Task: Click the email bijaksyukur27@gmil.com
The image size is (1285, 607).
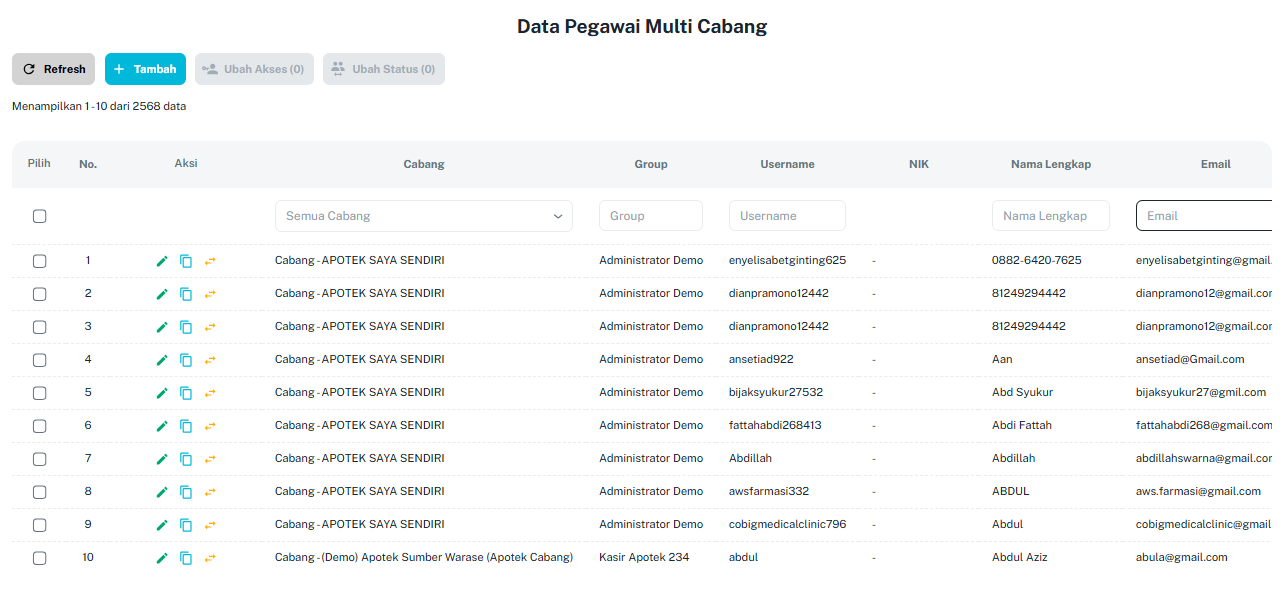Action: pyautogui.click(x=1201, y=392)
